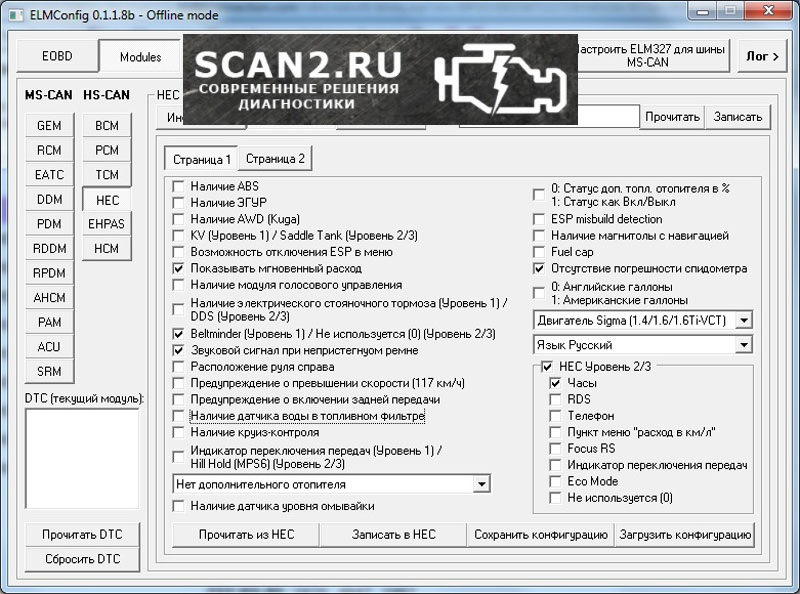Screen dimensions: 800x594
Task: Click Прочитать из HEC
Action: coord(246,534)
